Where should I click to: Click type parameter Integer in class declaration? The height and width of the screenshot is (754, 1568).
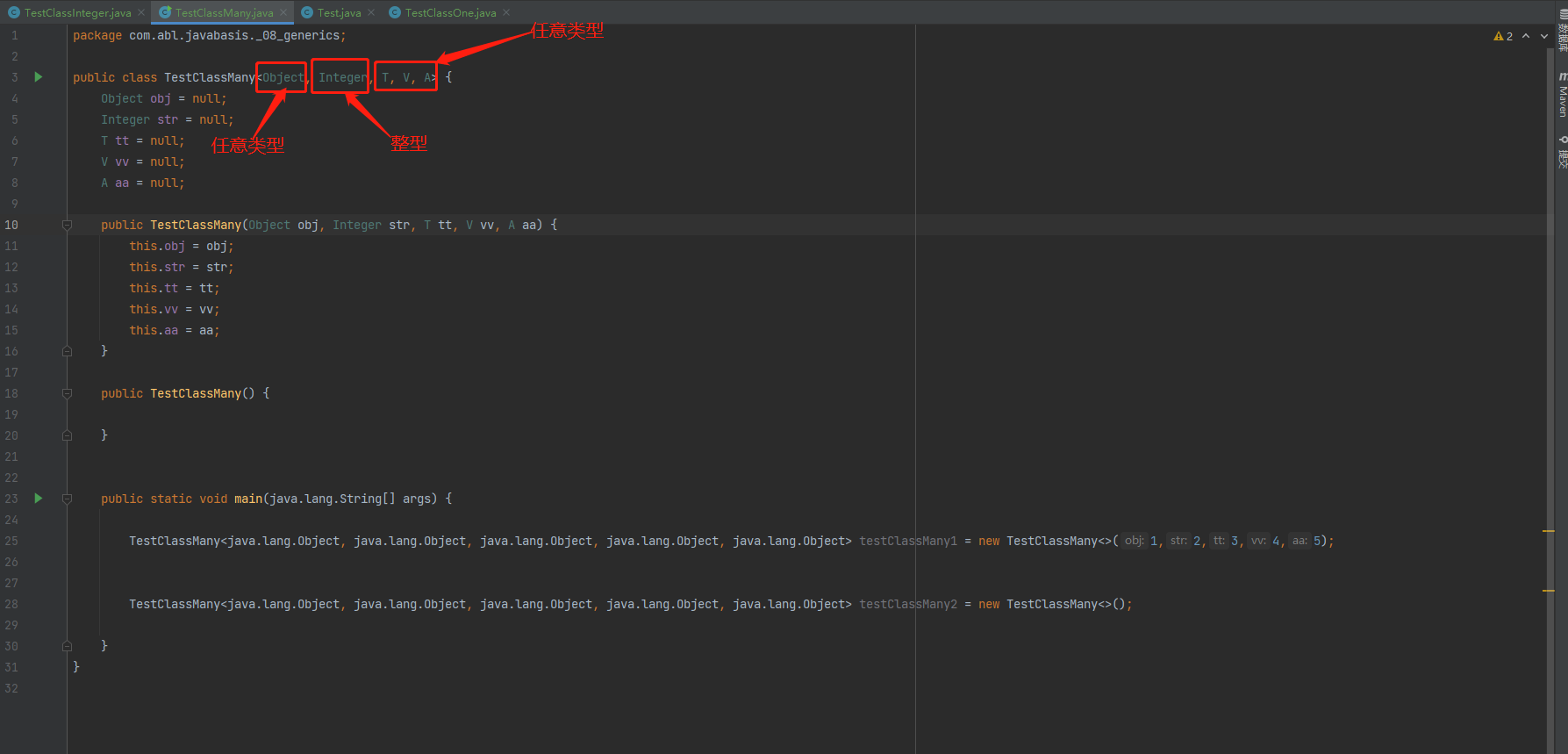(343, 77)
